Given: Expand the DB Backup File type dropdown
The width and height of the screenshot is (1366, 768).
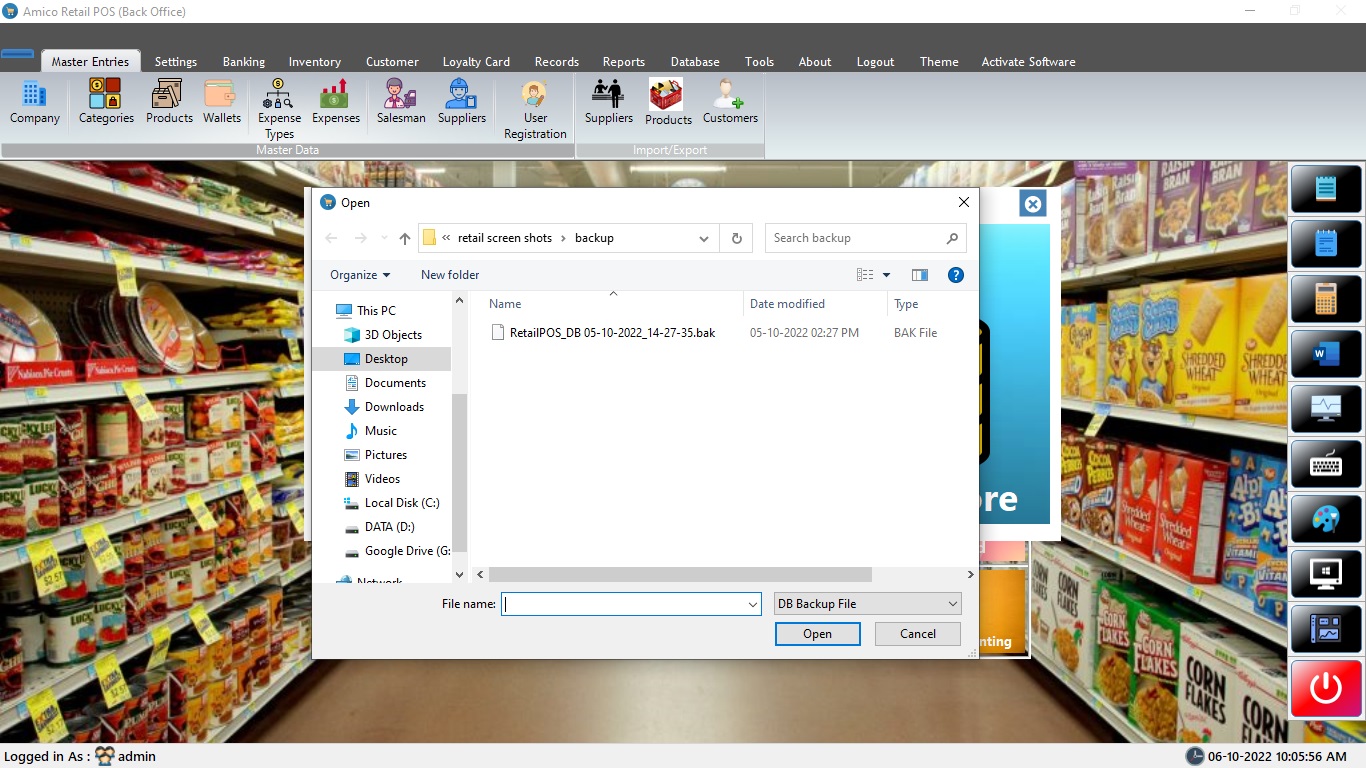Looking at the screenshot, I should click(952, 604).
